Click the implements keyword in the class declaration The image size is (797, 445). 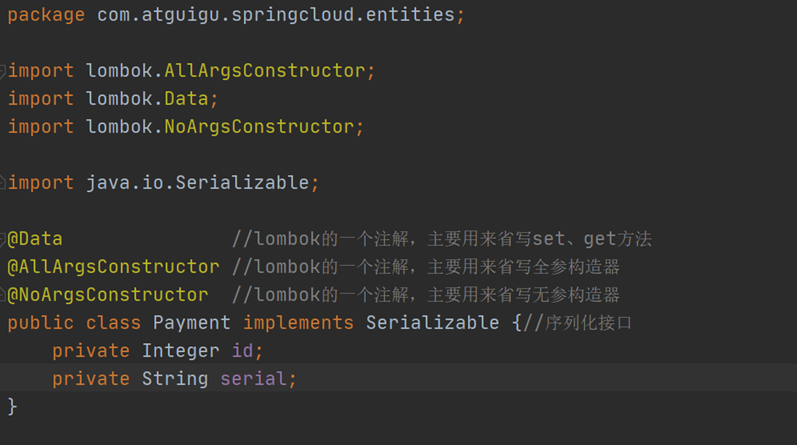pyautogui.click(x=298, y=323)
